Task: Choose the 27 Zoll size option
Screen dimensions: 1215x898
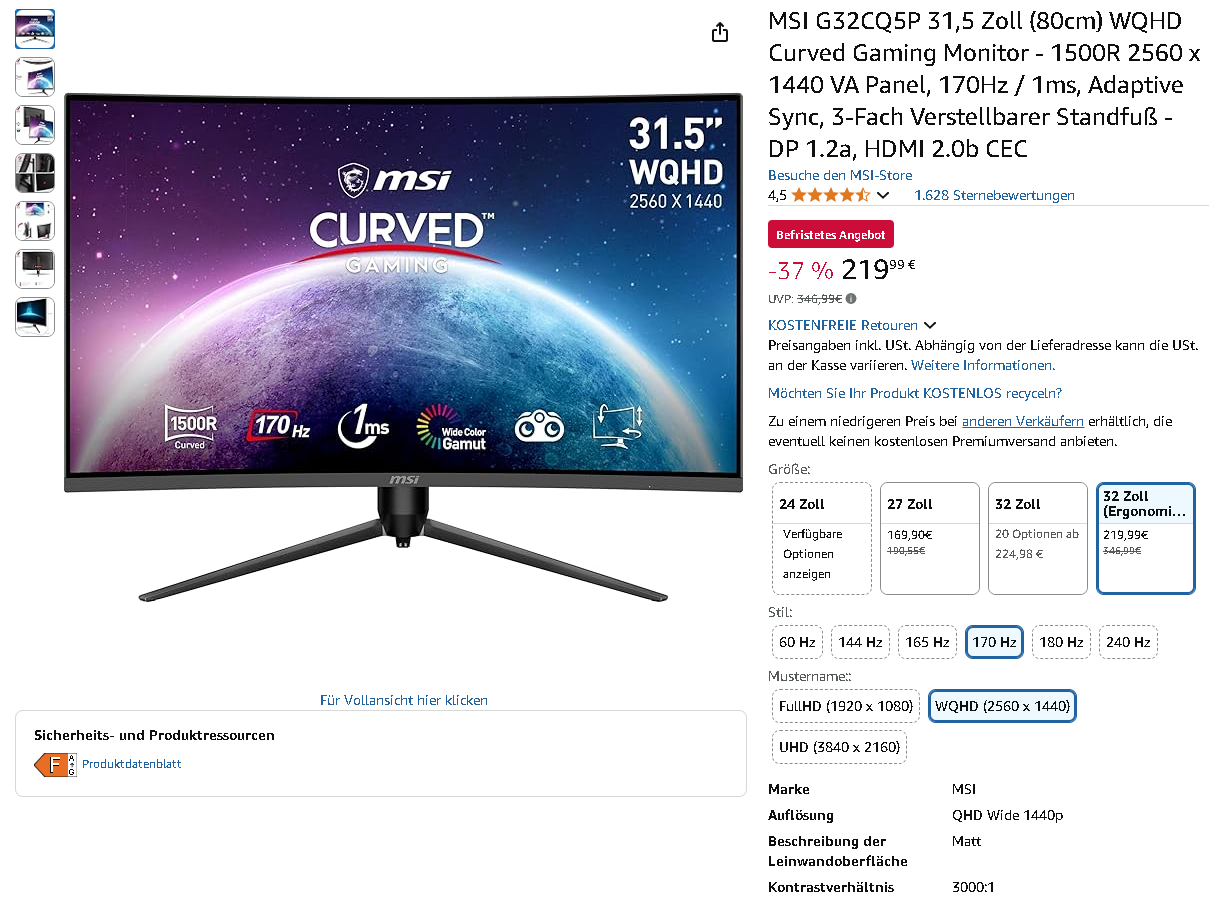Action: coord(929,538)
